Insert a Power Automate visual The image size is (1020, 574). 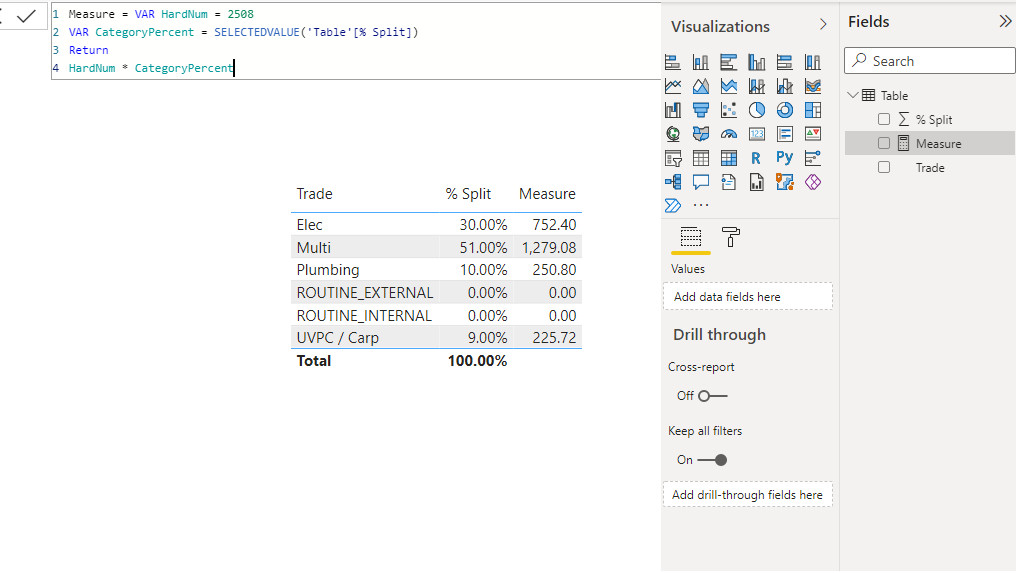(673, 206)
